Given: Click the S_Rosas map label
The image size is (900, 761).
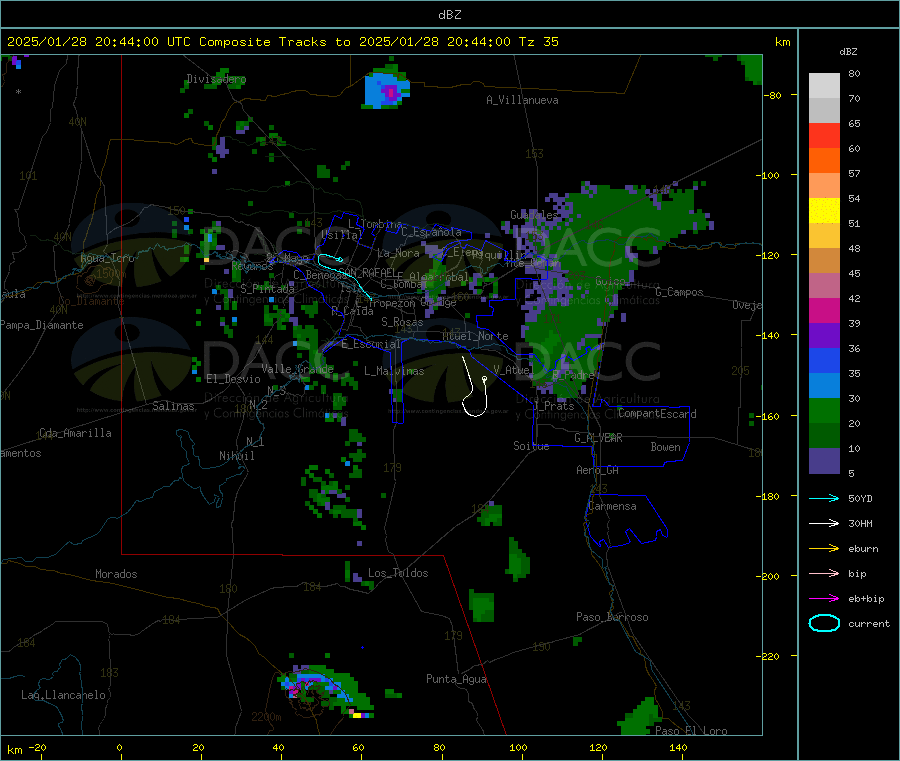Looking at the screenshot, I should coord(402,322).
